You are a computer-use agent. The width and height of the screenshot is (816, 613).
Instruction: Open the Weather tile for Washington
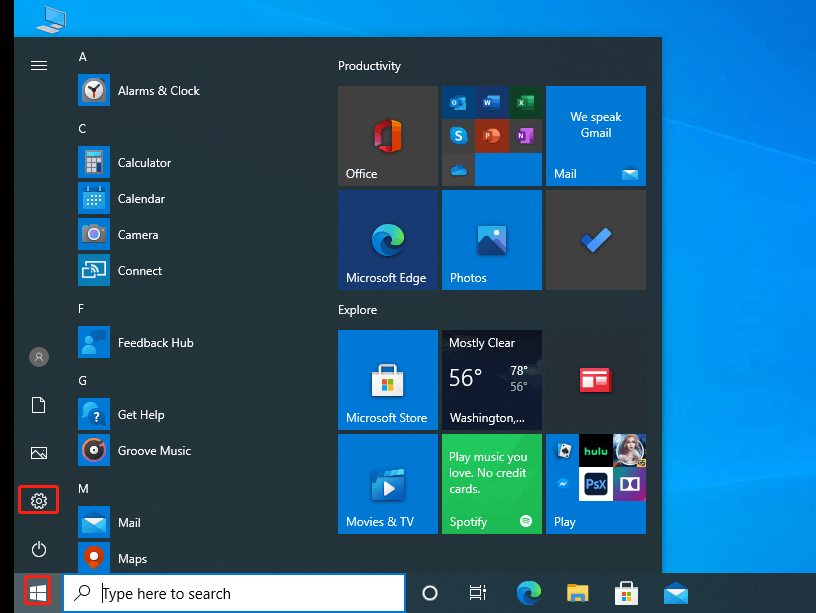point(491,380)
